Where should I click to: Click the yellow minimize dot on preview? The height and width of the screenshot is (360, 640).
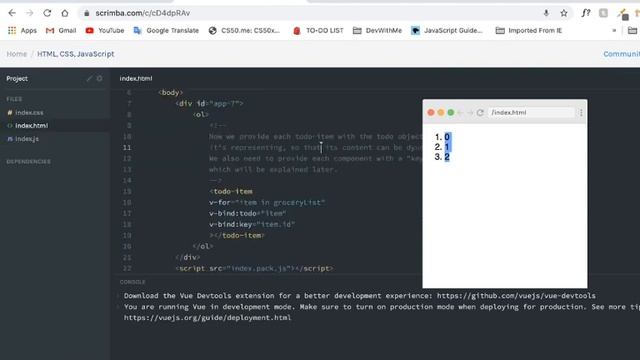441,113
